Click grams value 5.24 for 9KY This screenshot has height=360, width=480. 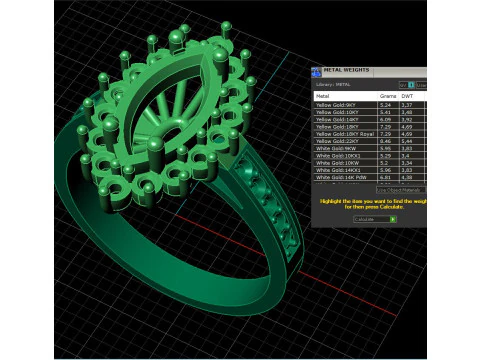pos(385,105)
